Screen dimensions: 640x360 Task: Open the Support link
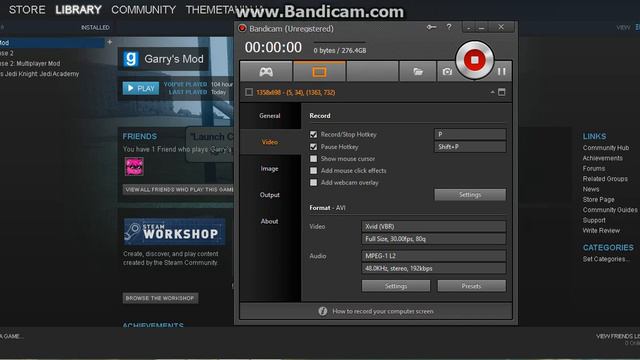click(594, 220)
